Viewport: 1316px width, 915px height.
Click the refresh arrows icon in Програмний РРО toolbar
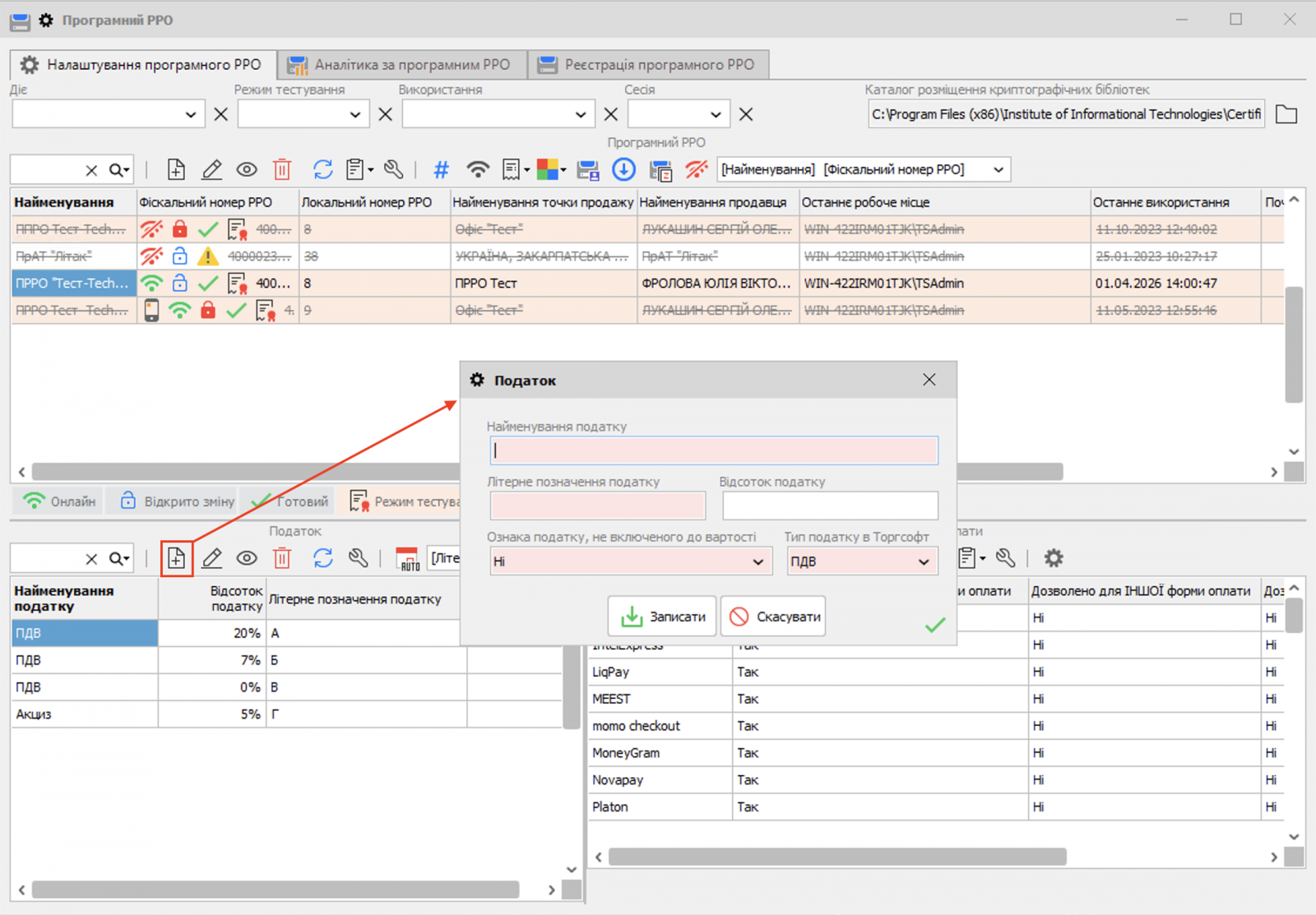322,169
